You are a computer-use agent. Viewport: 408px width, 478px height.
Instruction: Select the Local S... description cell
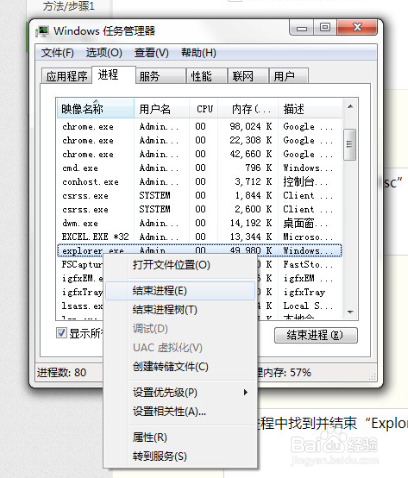tap(308, 306)
